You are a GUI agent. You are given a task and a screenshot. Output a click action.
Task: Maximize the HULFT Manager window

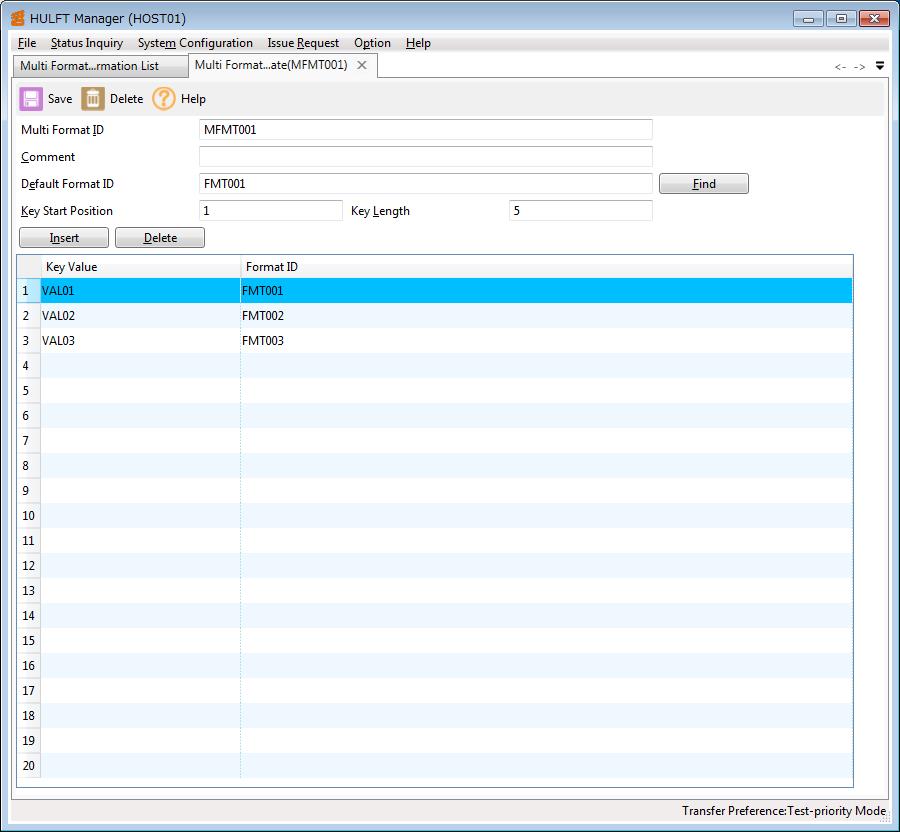coord(841,18)
